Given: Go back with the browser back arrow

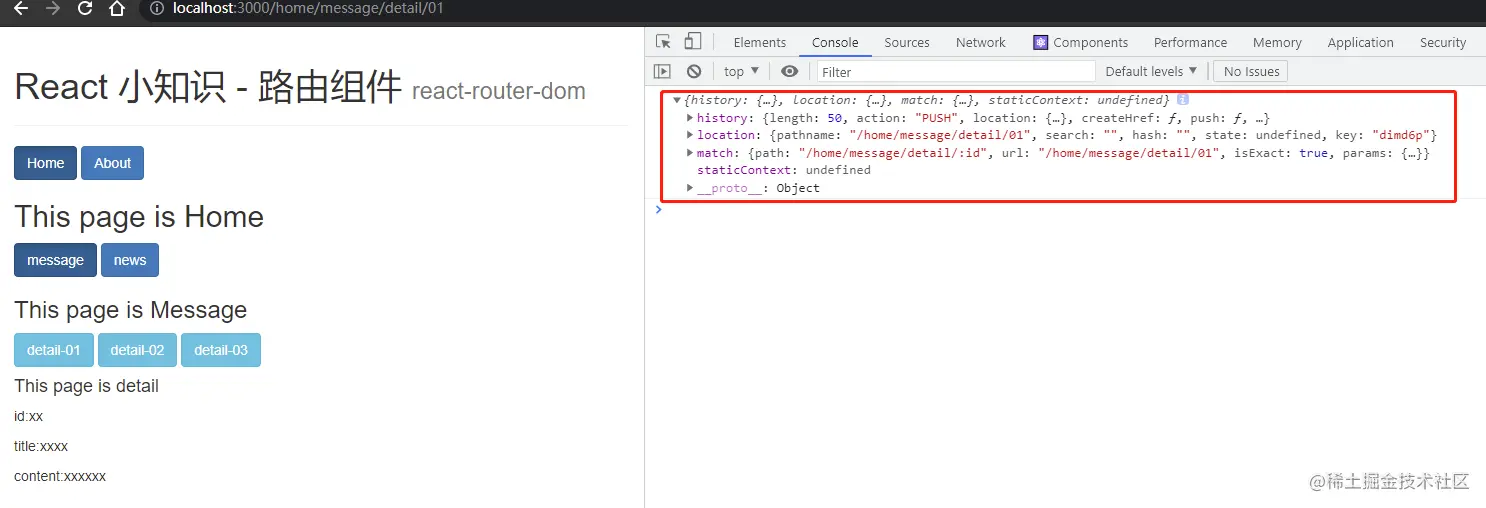Looking at the screenshot, I should 21,9.
